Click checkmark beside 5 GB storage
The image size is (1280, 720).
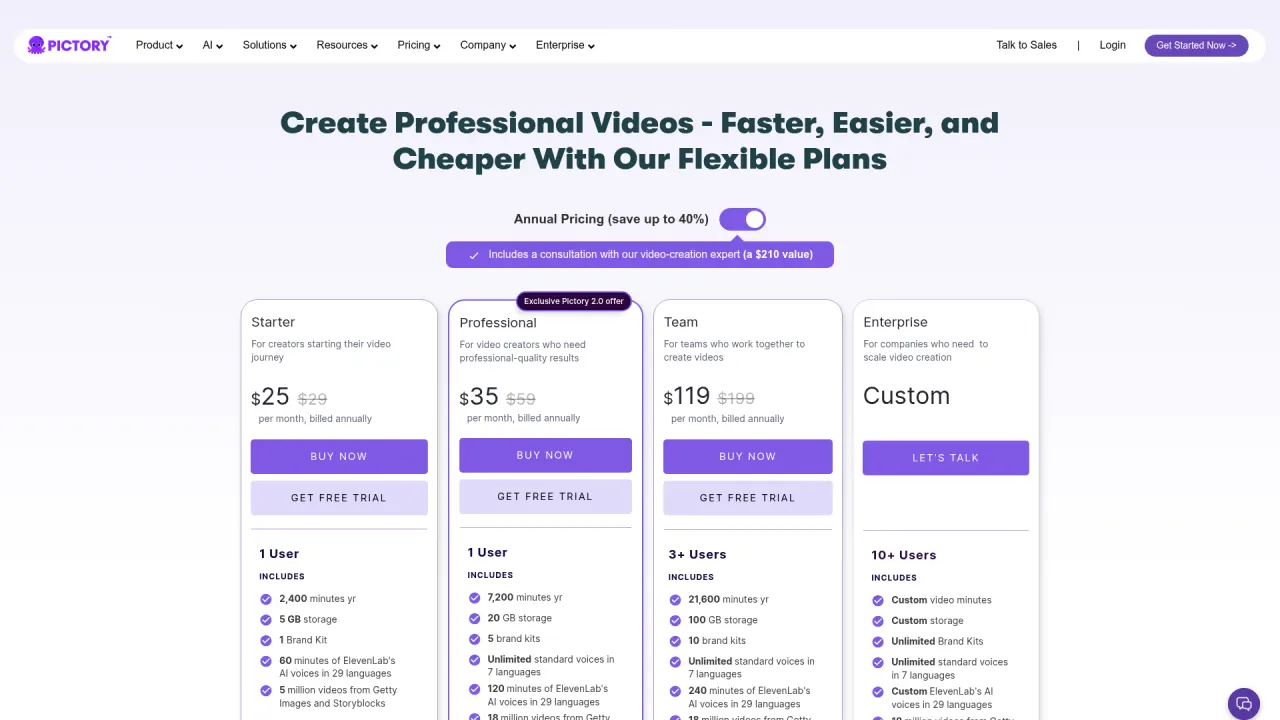point(266,620)
